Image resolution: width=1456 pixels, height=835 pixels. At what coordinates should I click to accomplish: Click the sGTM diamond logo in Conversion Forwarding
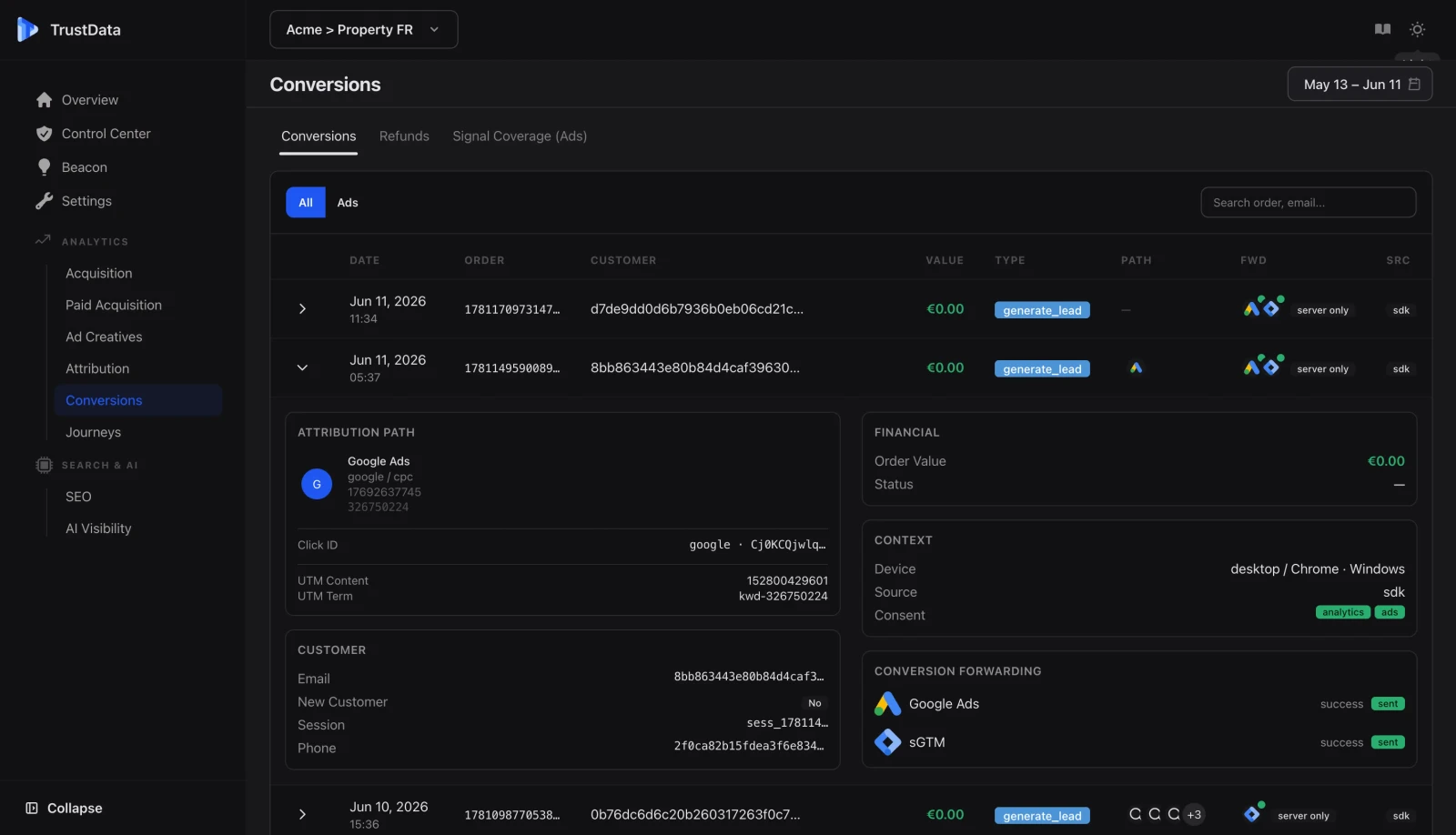(887, 742)
